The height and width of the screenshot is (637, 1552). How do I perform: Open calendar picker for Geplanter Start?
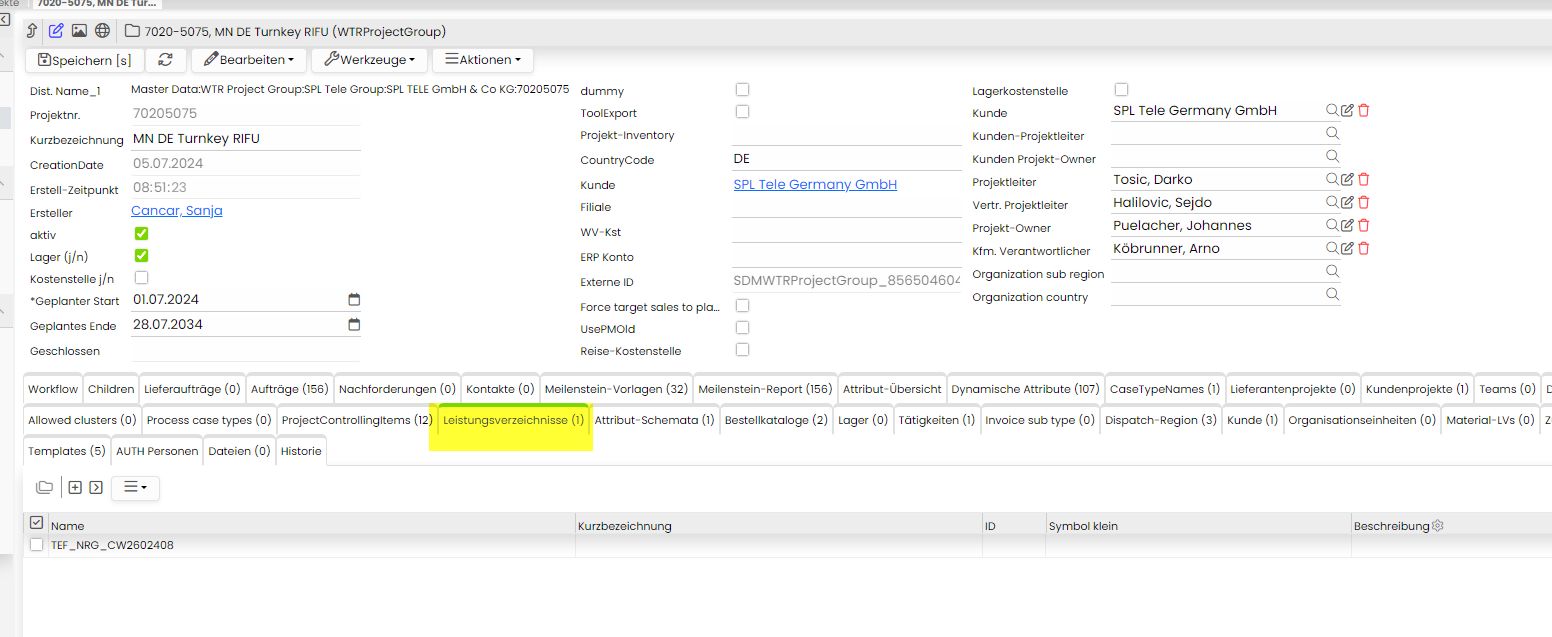353,300
